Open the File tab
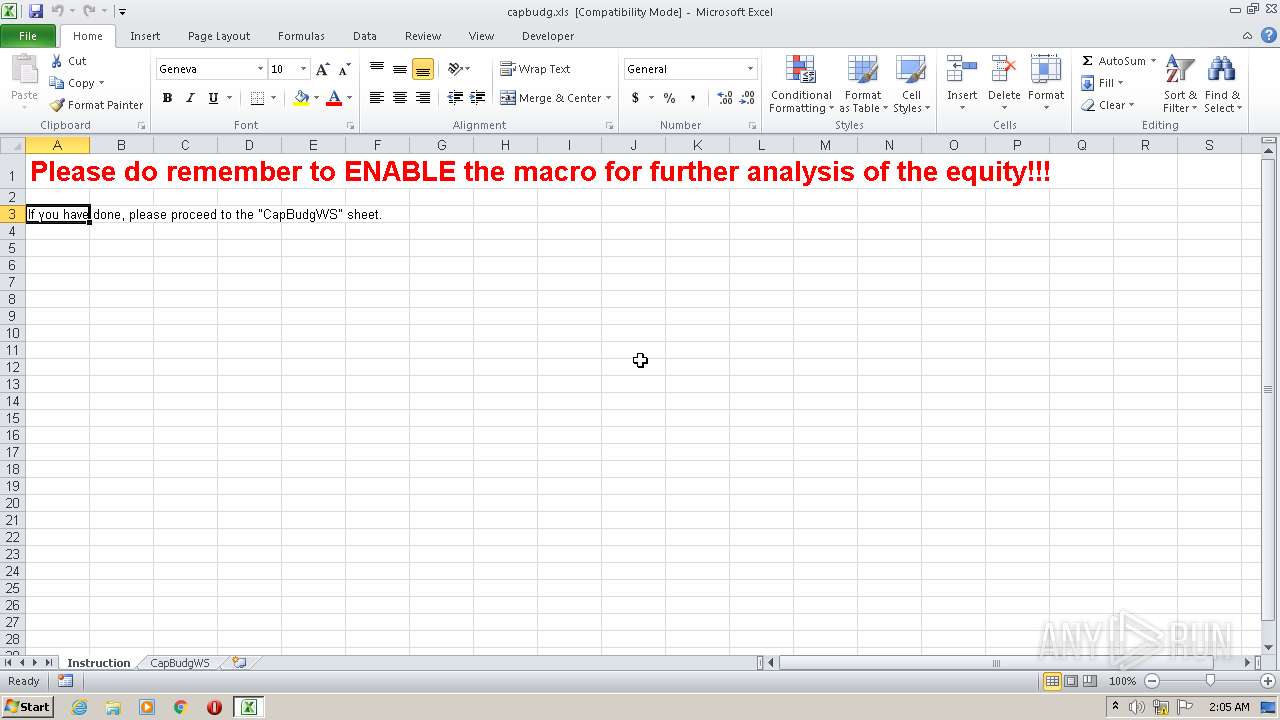The image size is (1280, 720). [28, 36]
